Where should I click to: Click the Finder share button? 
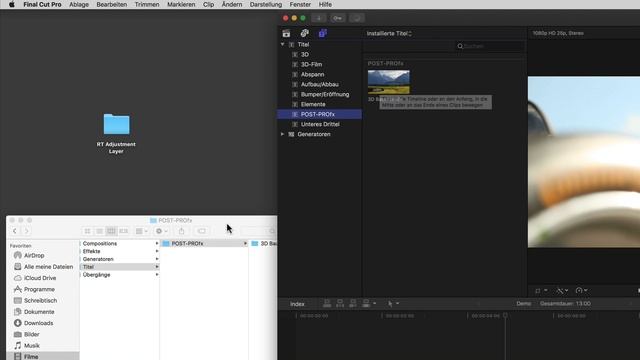[182, 231]
